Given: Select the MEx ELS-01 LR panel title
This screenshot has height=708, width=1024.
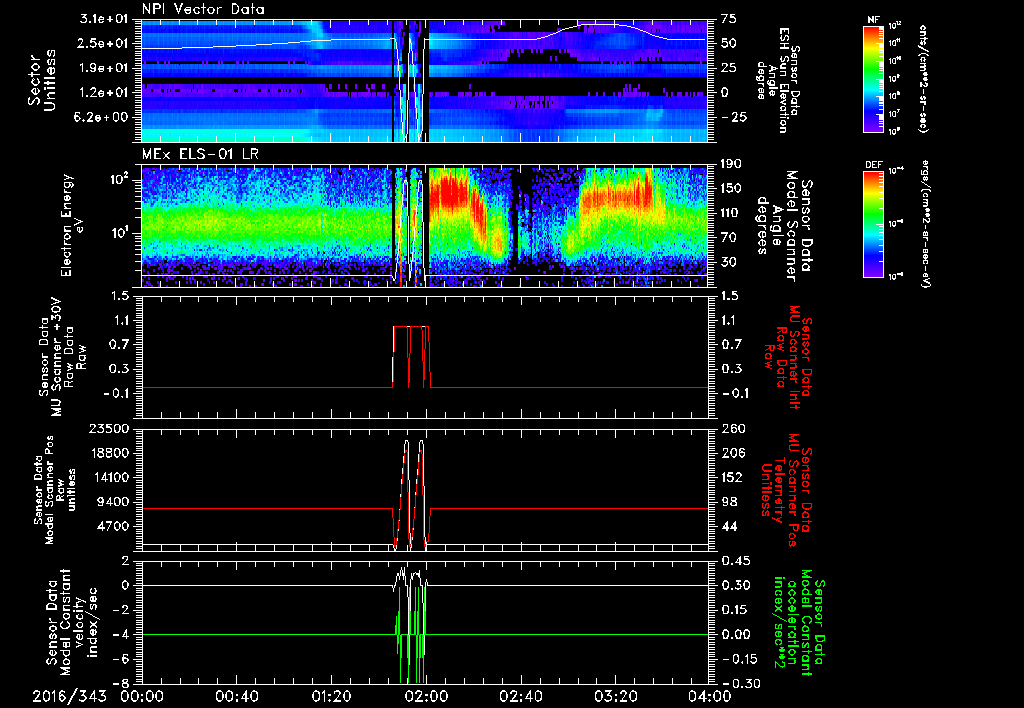Looking at the screenshot, I should click(199, 155).
